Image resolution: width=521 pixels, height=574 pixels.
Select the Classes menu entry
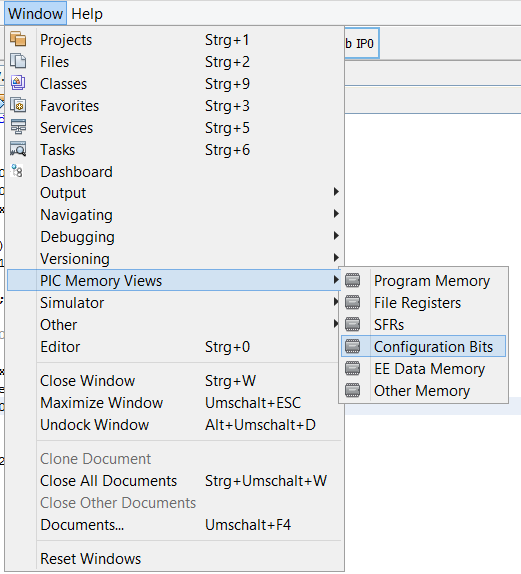[x=174, y=83]
